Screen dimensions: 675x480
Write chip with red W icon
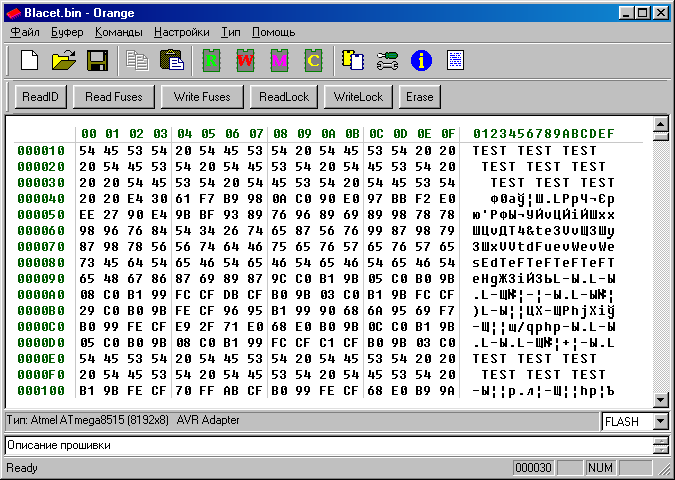[245, 60]
